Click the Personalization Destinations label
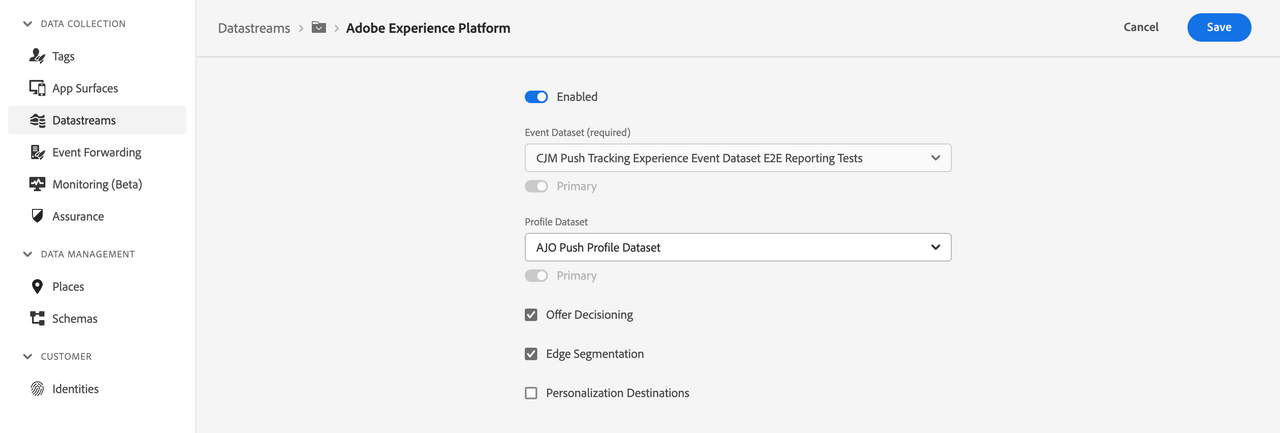The width and height of the screenshot is (1280, 433). click(x=618, y=393)
